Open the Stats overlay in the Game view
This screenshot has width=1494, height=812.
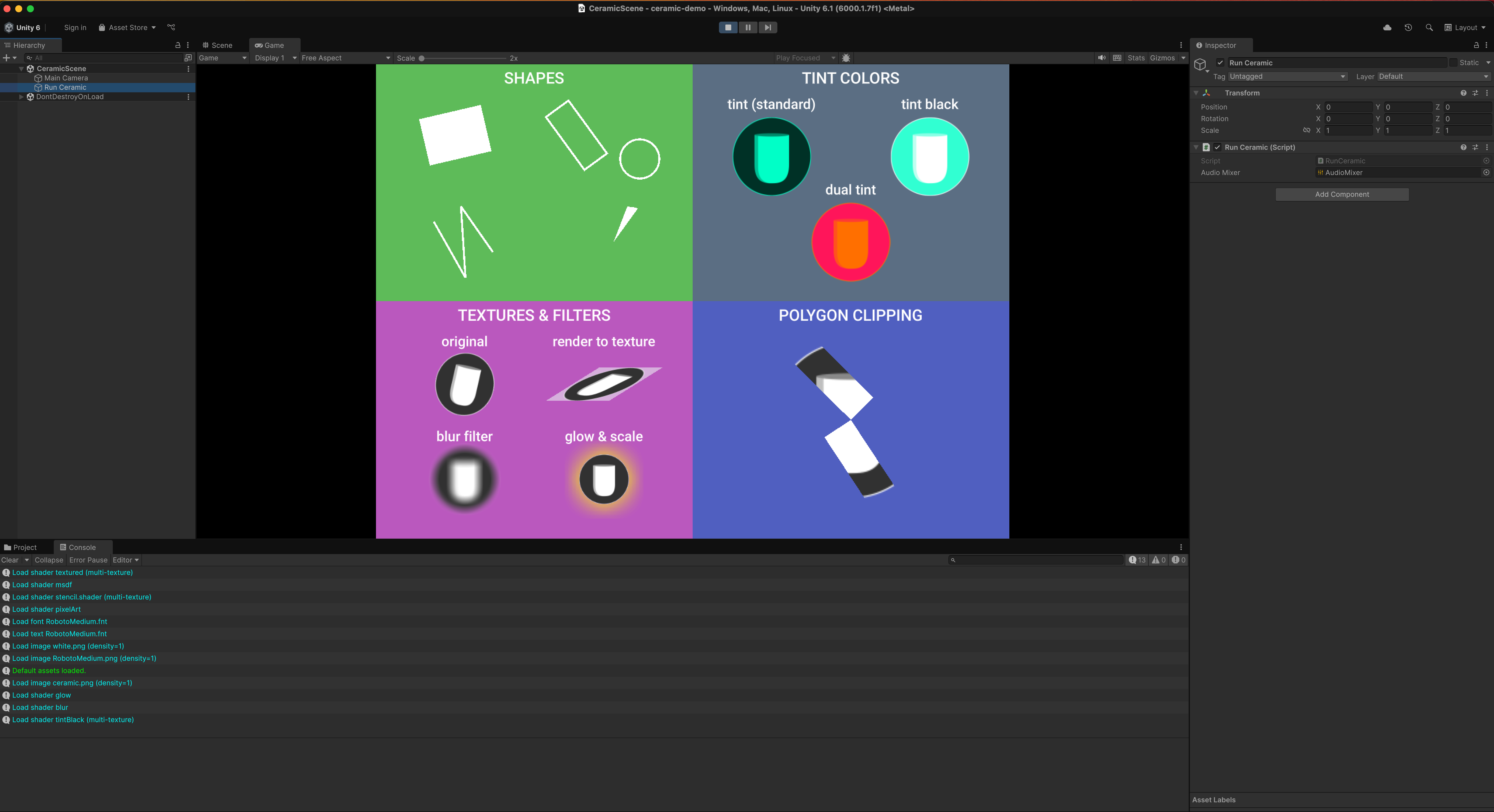pos(1136,58)
